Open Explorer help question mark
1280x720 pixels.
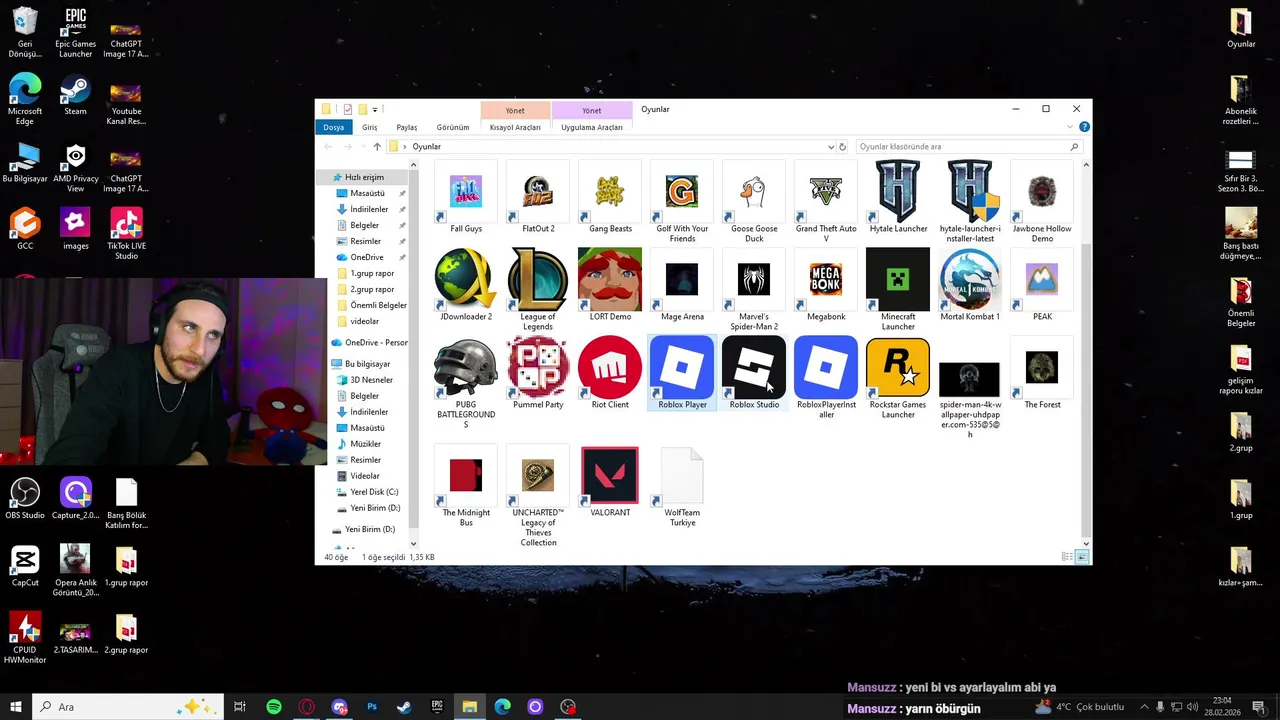[1084, 127]
